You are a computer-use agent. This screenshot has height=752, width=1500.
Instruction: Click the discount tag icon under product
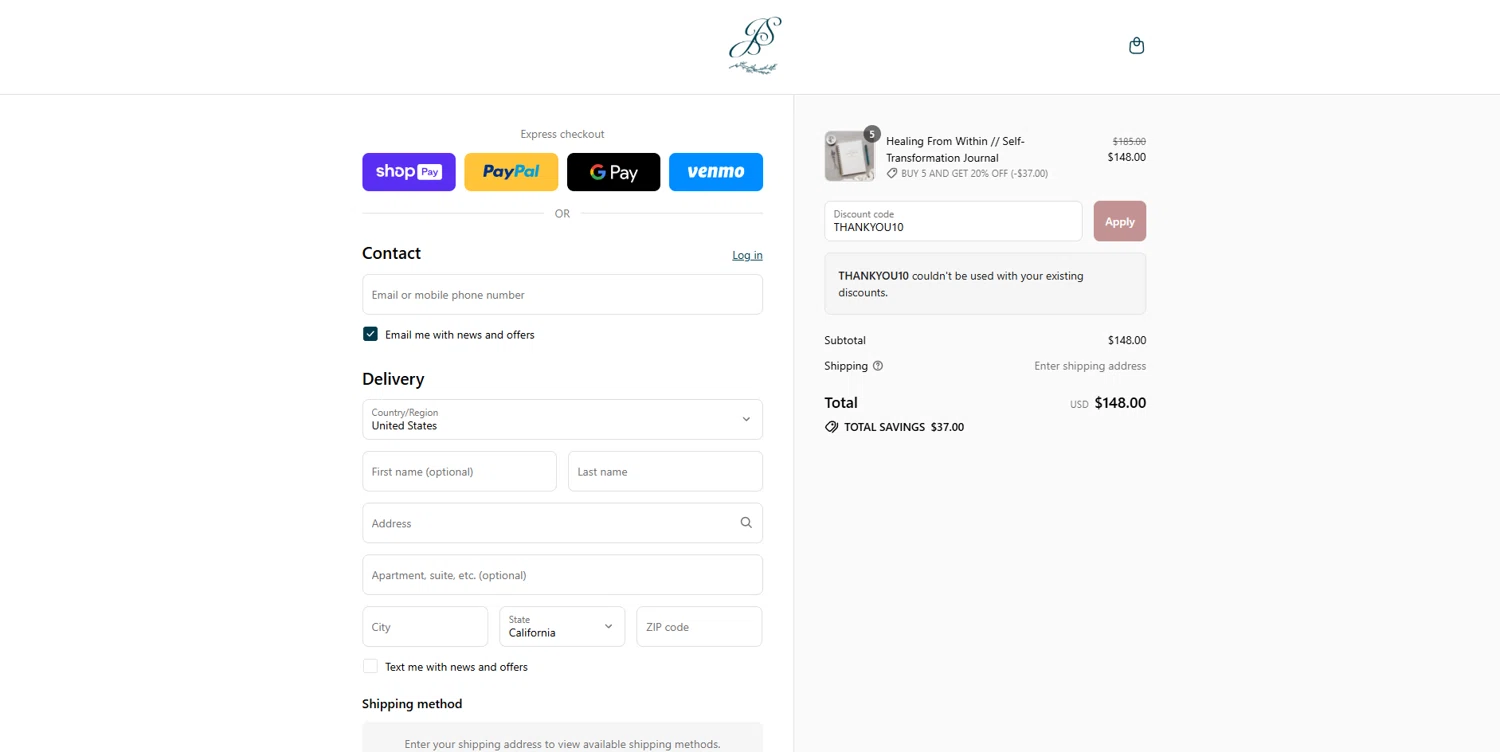(892, 173)
